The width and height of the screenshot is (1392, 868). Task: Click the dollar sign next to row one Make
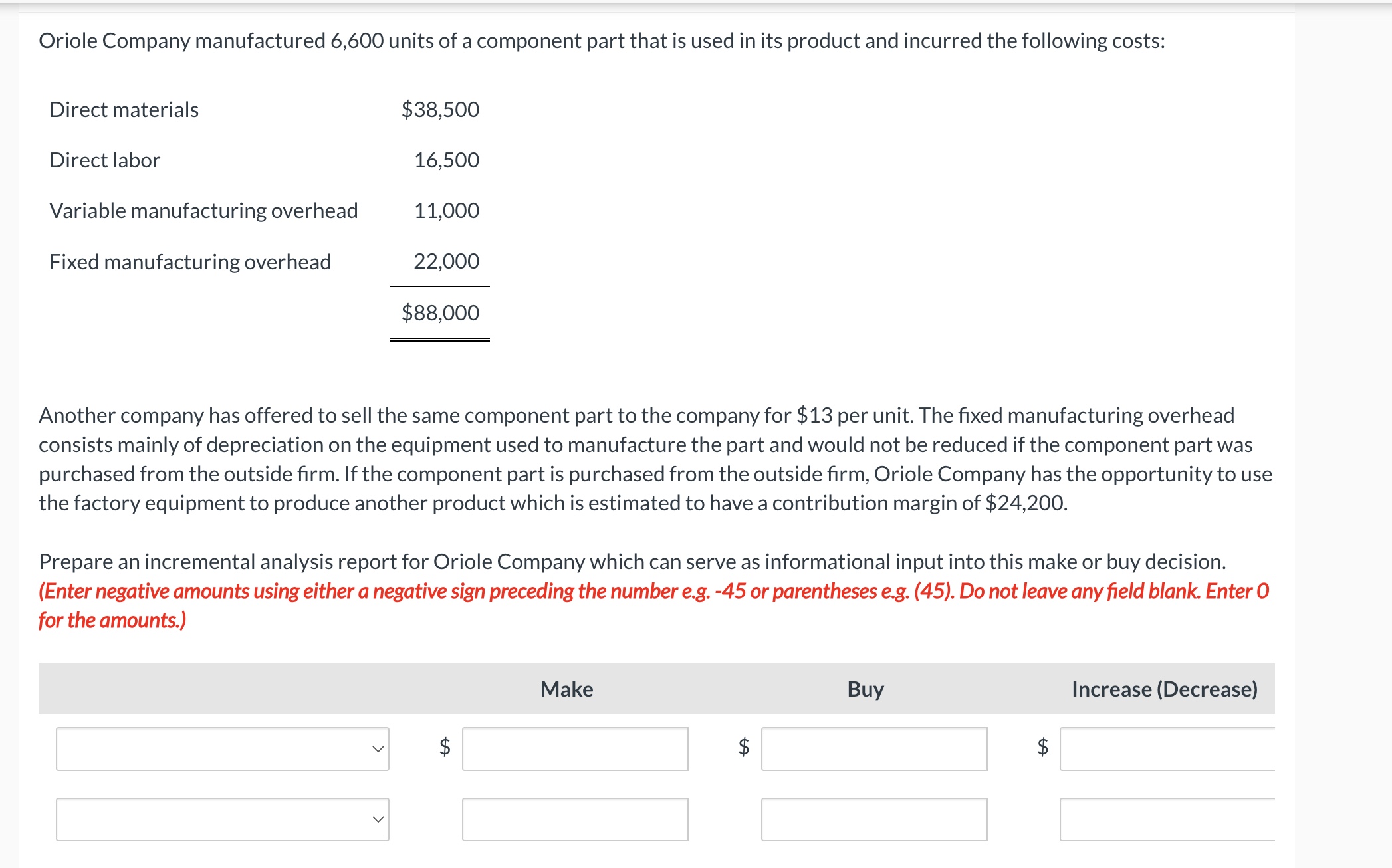444,750
